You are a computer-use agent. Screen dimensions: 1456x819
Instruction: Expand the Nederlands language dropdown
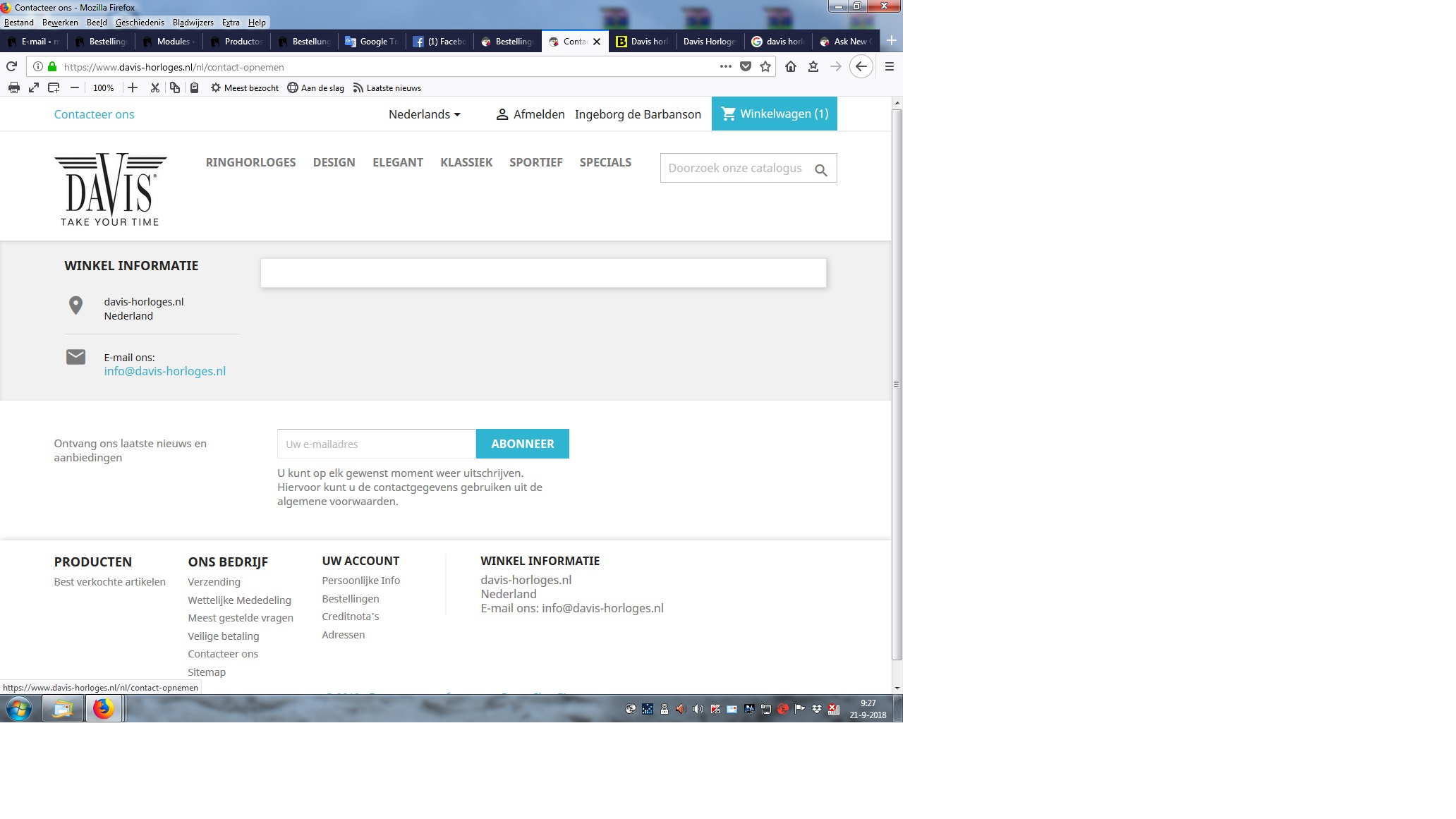pos(424,114)
